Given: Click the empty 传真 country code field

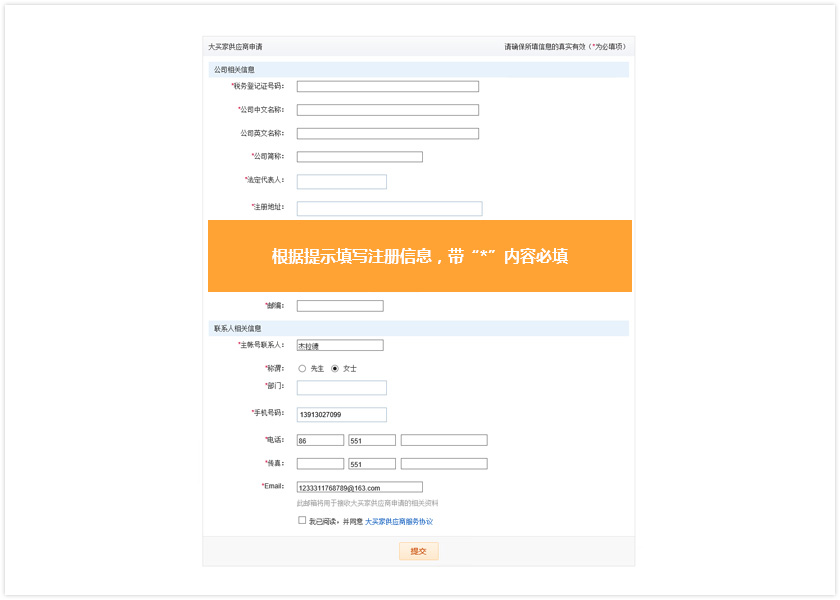Looking at the screenshot, I should coord(320,463).
